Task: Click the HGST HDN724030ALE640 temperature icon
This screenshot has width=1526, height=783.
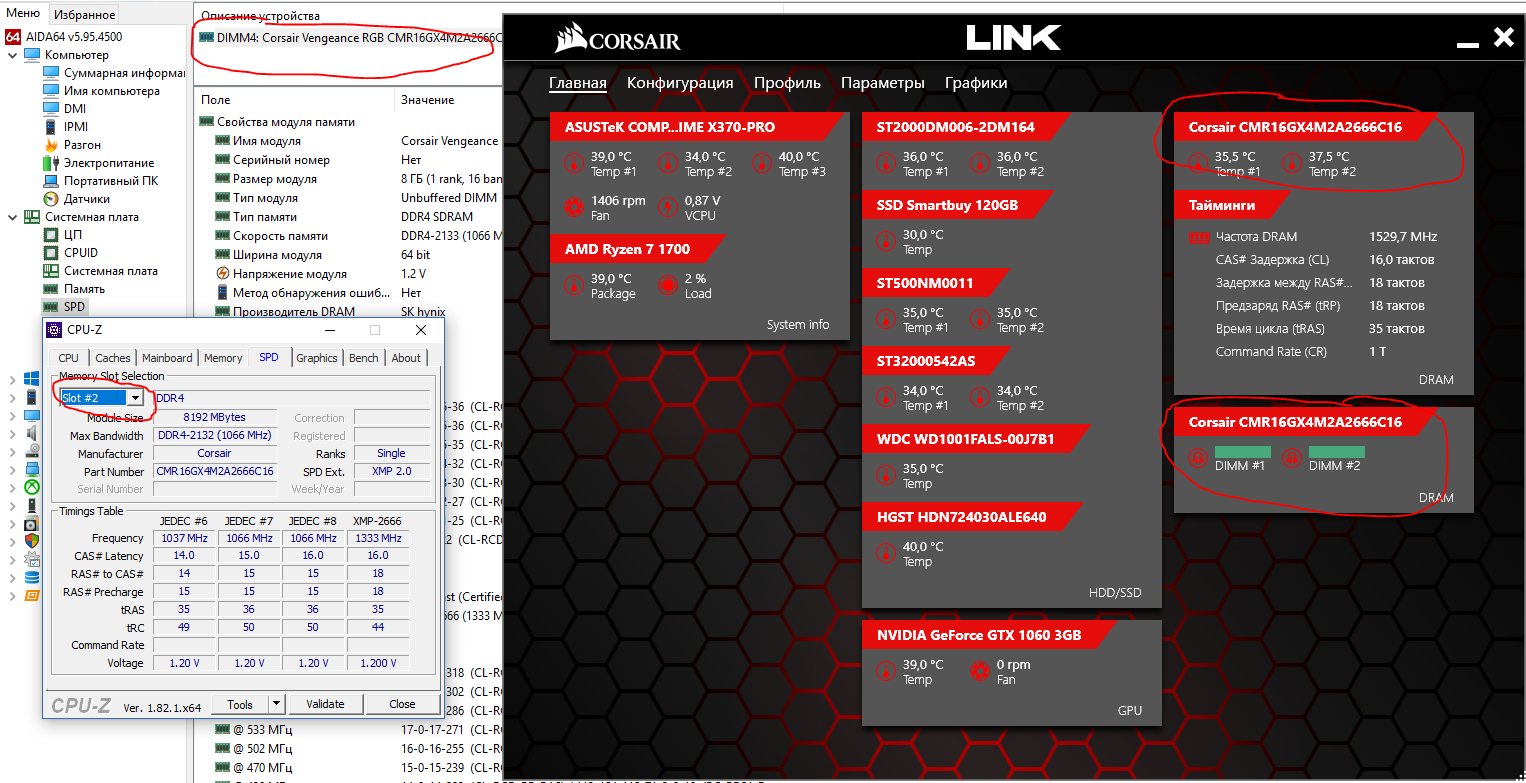Action: 886,554
